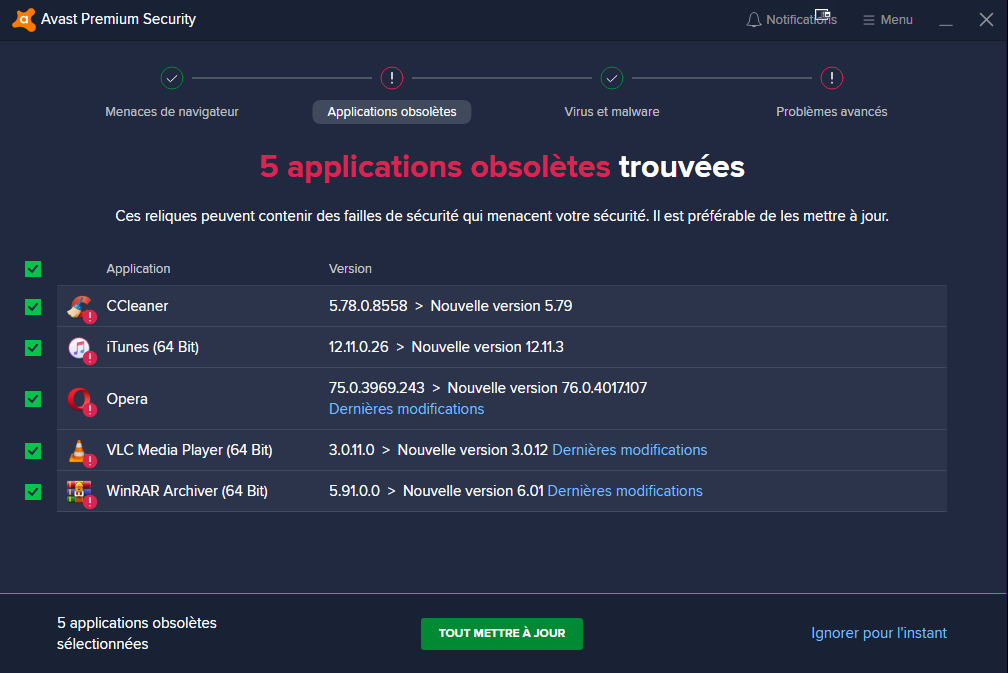The width and height of the screenshot is (1008, 673).
Task: Click the iTunes (64 Bit) name
Action: click(x=152, y=347)
